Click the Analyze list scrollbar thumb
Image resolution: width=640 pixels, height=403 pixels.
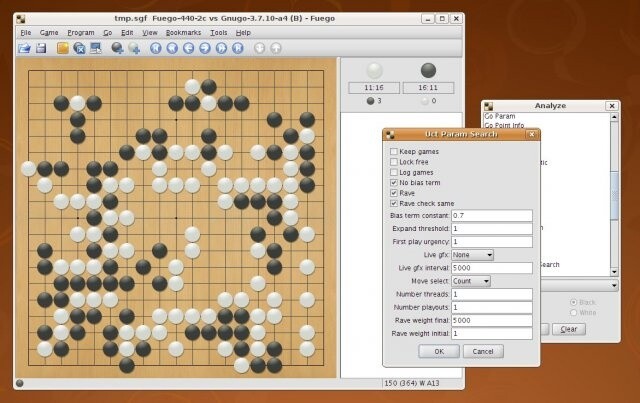tap(614, 195)
